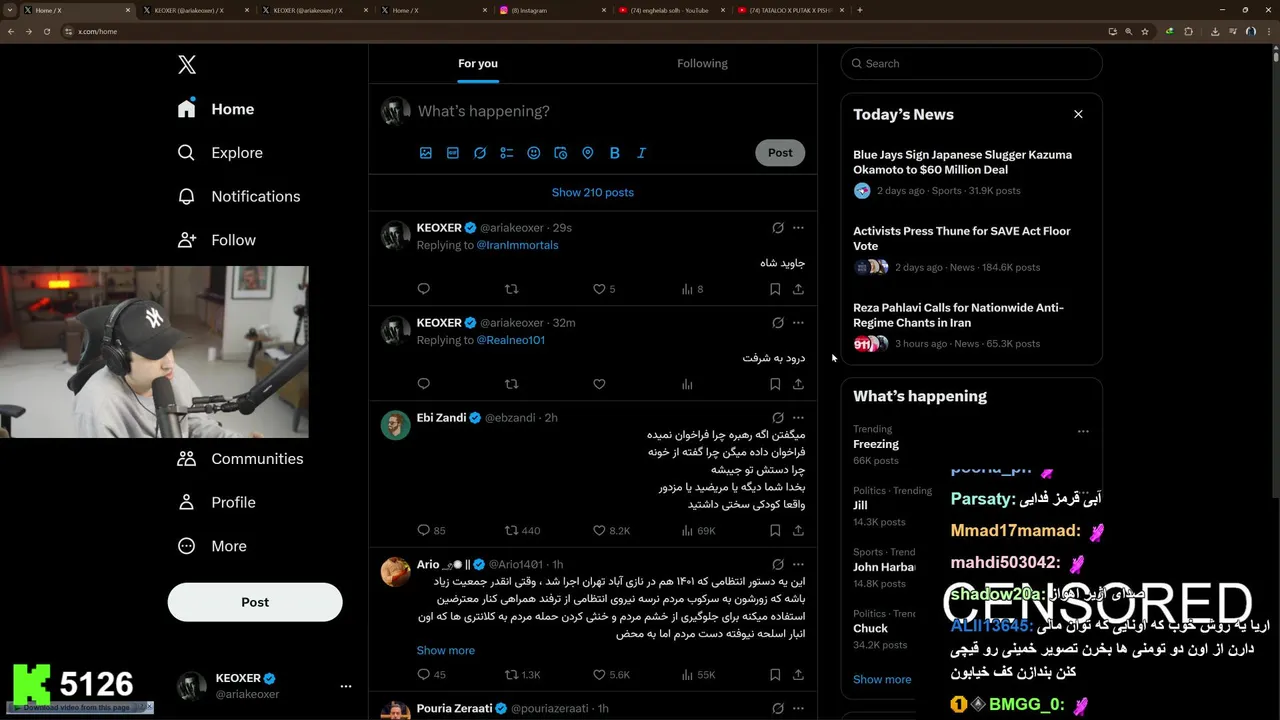Share Ebi Zandi's post
Viewport: 1280px width, 720px height.
click(798, 531)
